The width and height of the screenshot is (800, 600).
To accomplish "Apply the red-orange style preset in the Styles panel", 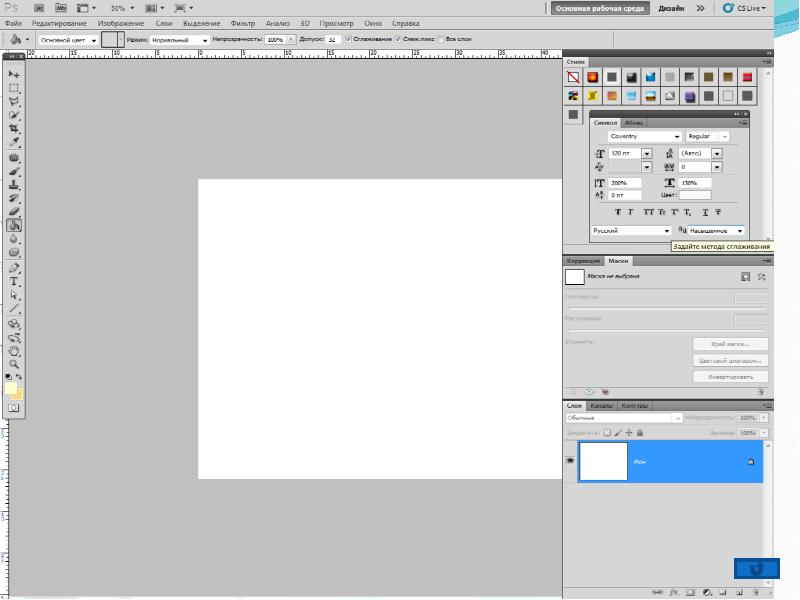I will [592, 77].
